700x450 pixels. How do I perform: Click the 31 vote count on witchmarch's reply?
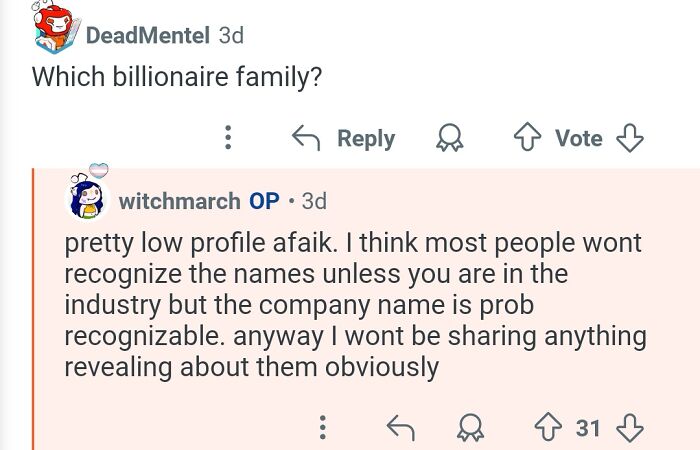[x=588, y=429]
